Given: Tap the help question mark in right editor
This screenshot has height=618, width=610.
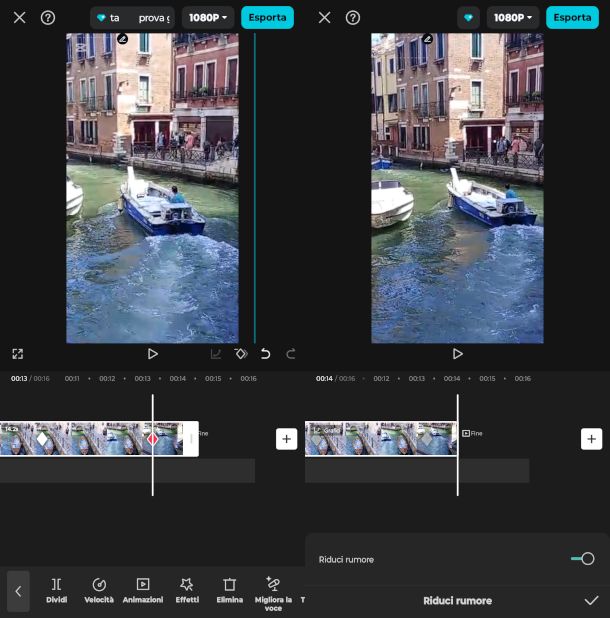Looking at the screenshot, I should click(352, 18).
